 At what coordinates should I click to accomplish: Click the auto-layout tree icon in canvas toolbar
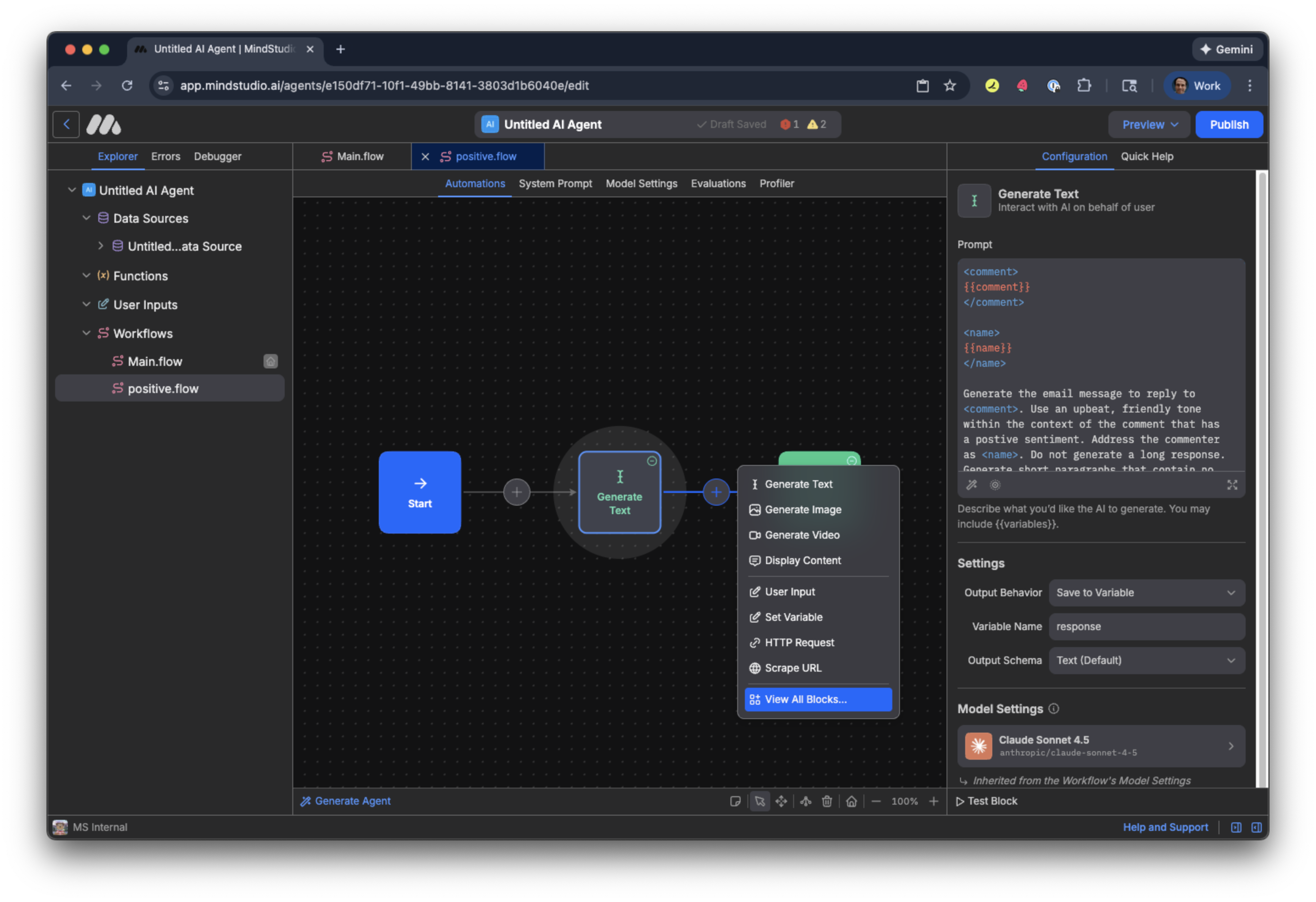click(806, 801)
